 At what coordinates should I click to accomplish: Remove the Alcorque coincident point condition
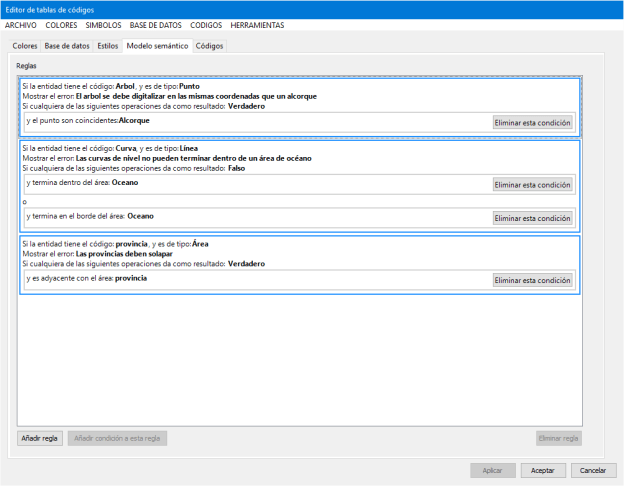coord(532,123)
